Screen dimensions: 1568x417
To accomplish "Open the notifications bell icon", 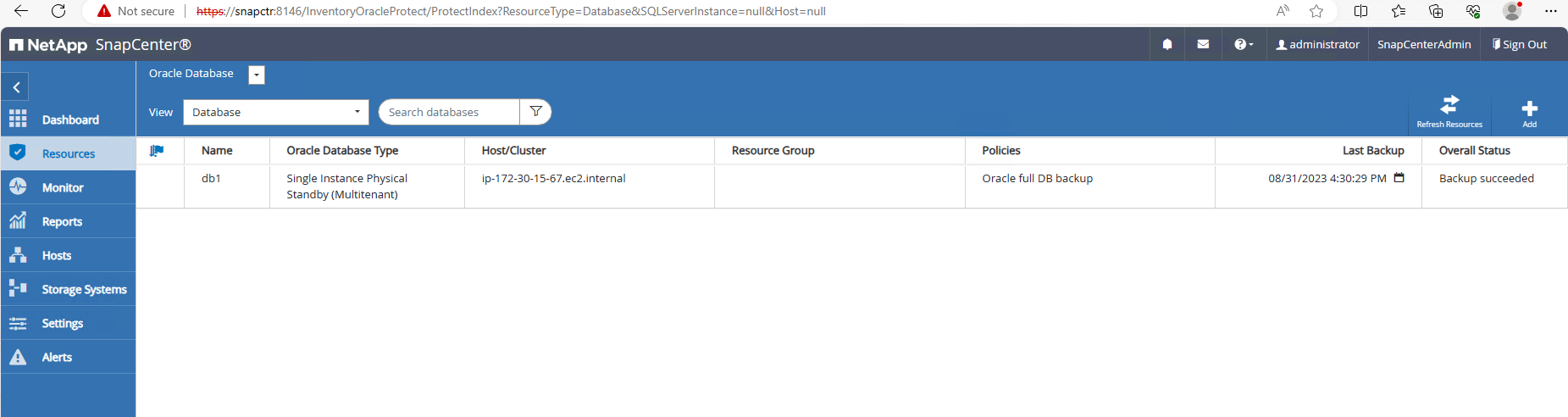I will pyautogui.click(x=1167, y=45).
